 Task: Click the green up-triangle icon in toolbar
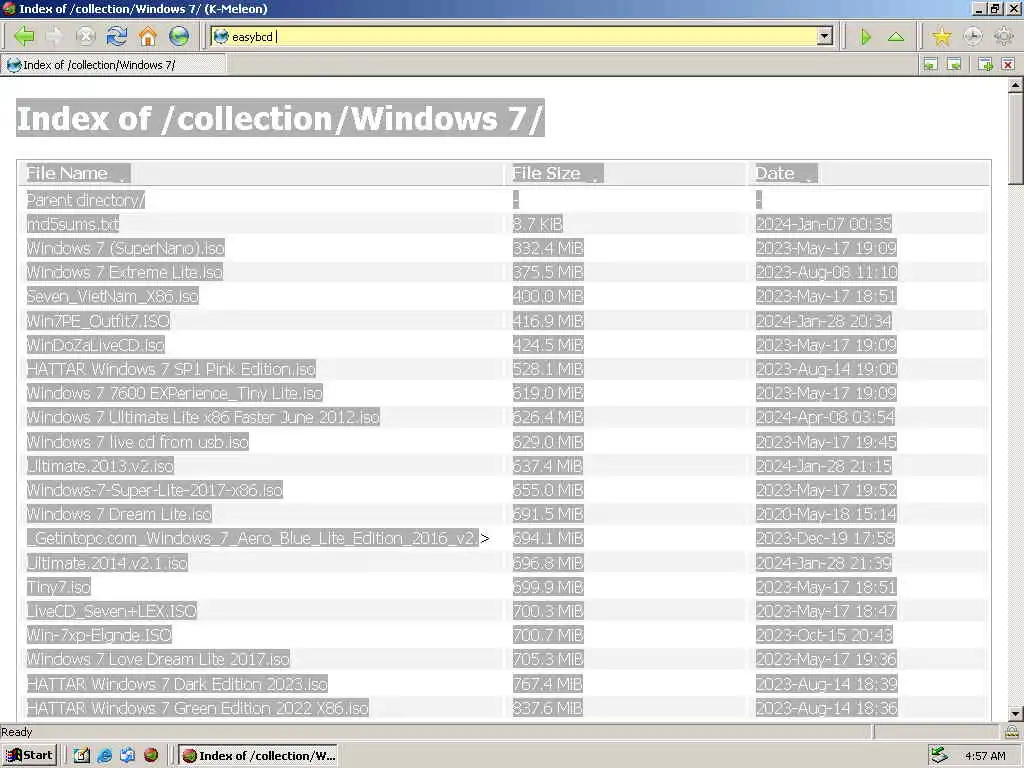(896, 37)
